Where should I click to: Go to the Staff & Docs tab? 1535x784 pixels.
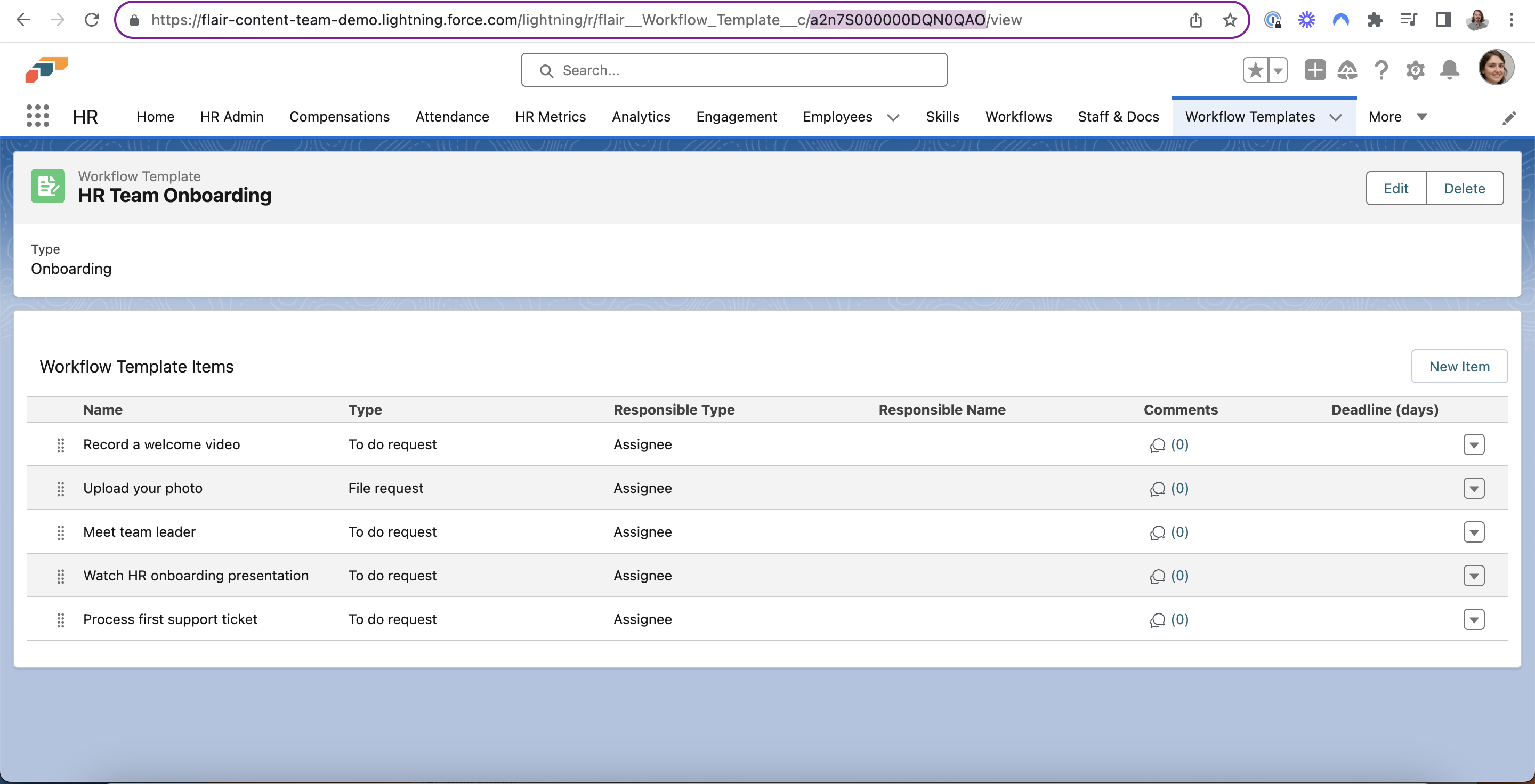[1118, 117]
